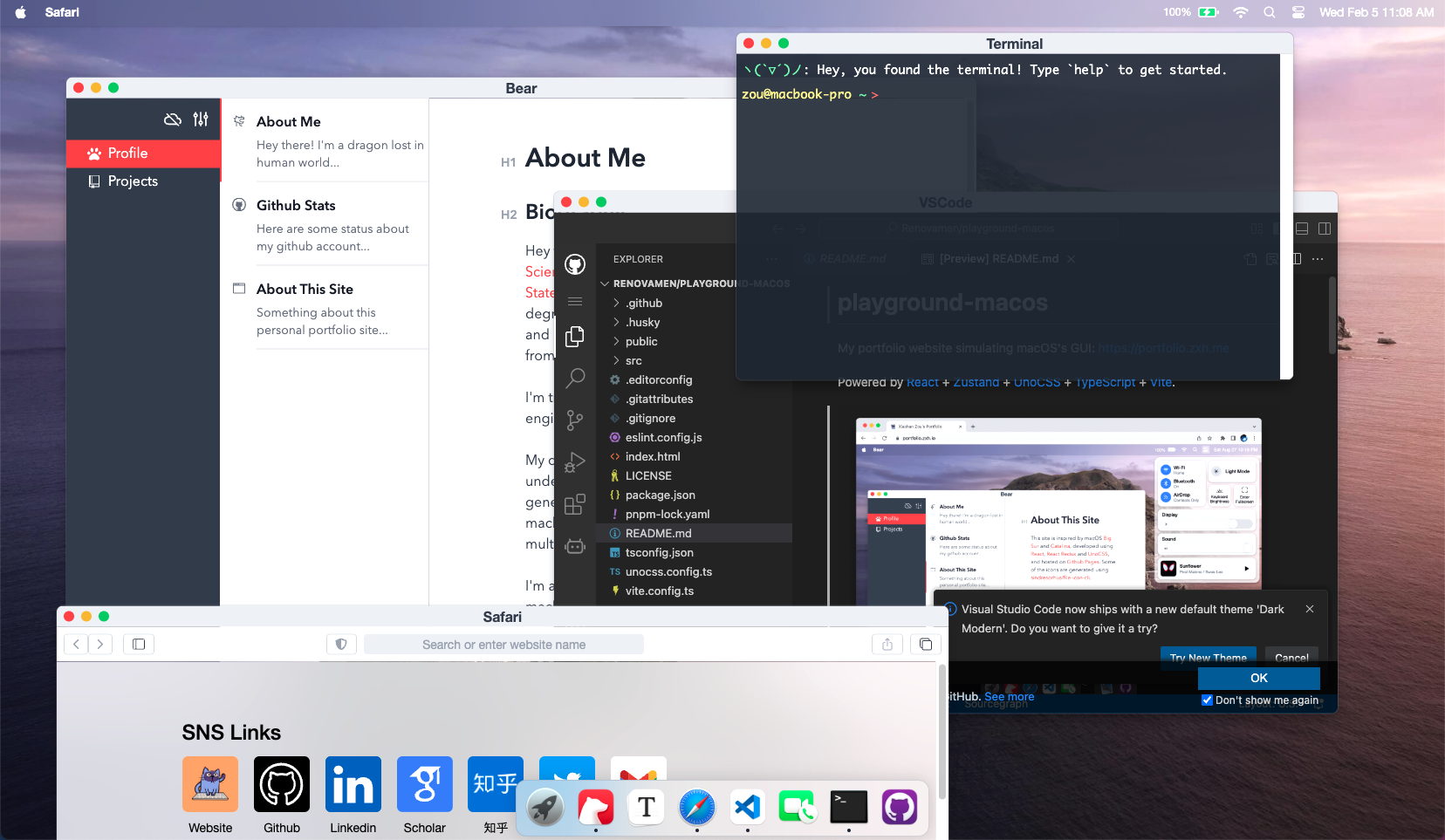Click the GitHub icon in VSCode activity bar
The image size is (1445, 840).
tap(575, 264)
